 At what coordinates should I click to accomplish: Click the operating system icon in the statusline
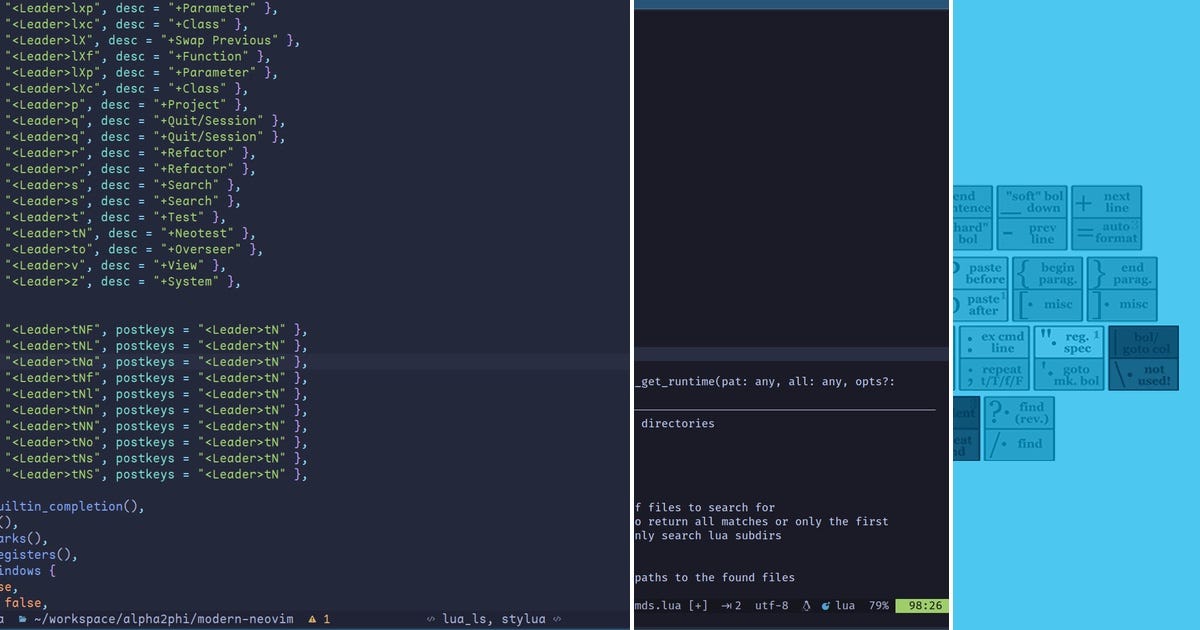[x=806, y=605]
